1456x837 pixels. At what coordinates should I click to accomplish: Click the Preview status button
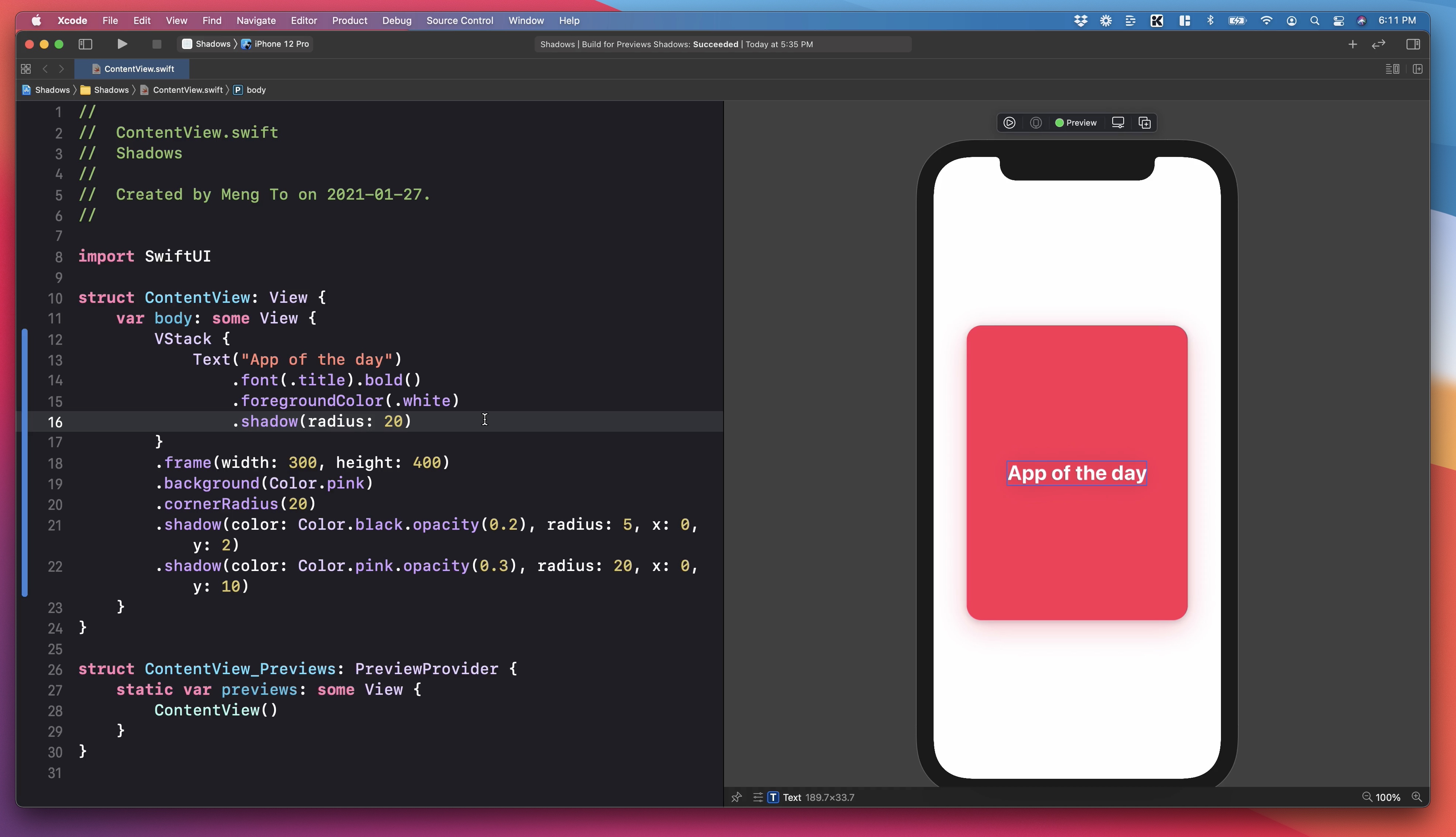click(1076, 122)
